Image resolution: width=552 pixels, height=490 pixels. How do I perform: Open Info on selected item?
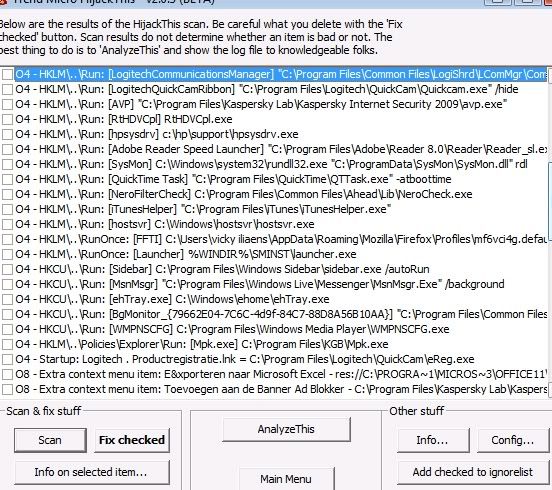coord(91,472)
